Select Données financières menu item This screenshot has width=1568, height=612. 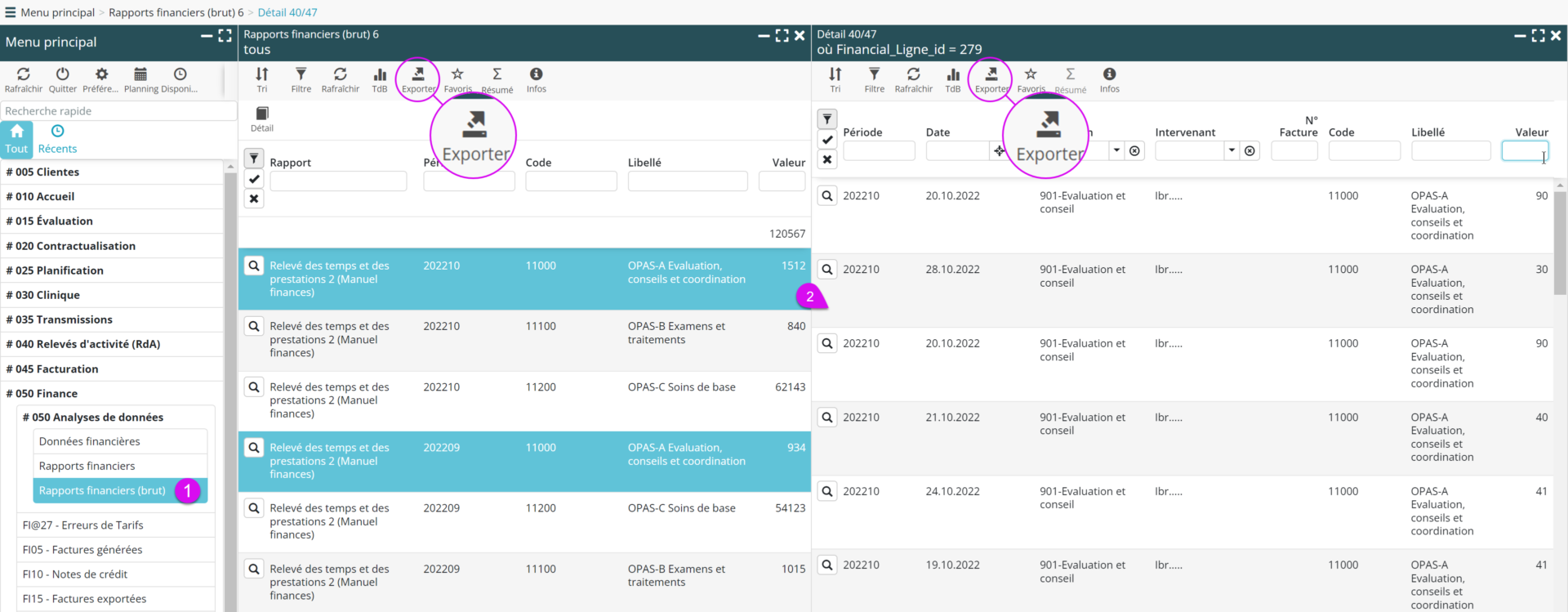tap(89, 441)
